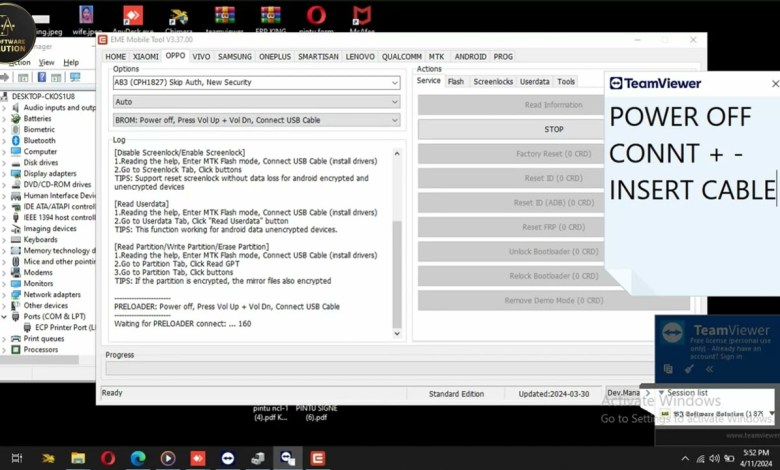Click the Device Manager help toolbar icon

tap(42, 77)
